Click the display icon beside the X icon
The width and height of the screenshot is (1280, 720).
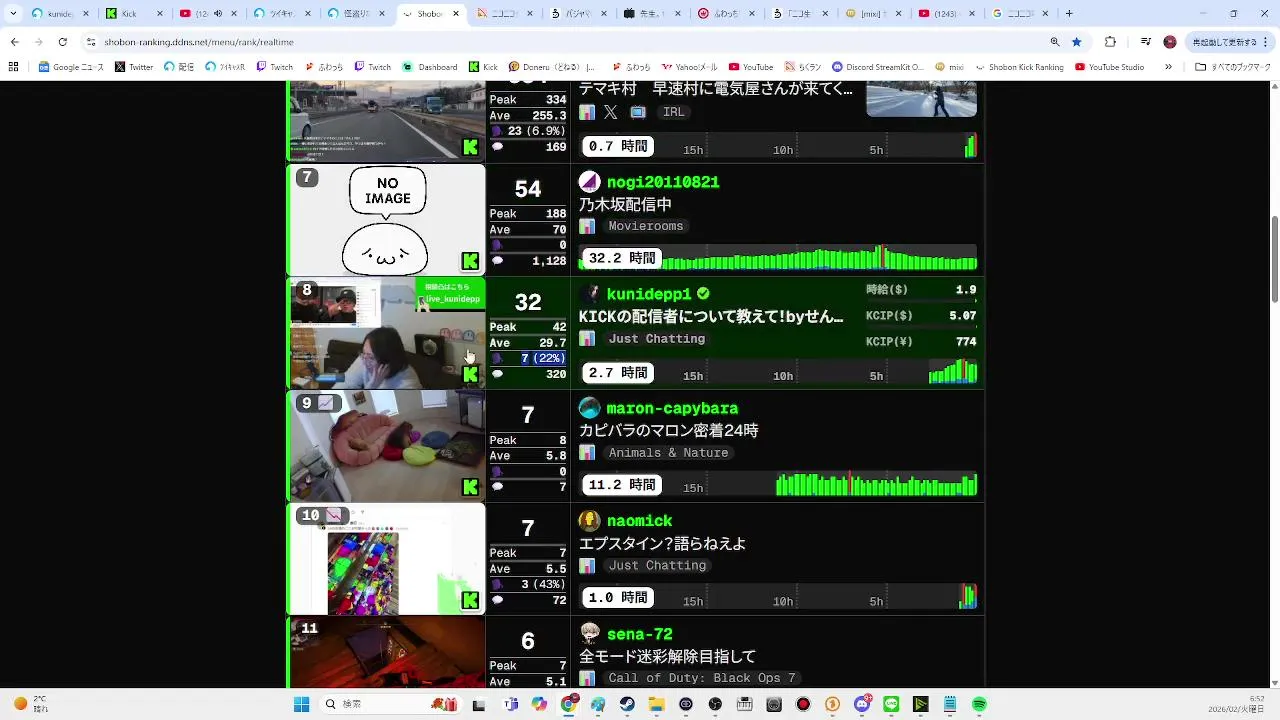pos(638,112)
